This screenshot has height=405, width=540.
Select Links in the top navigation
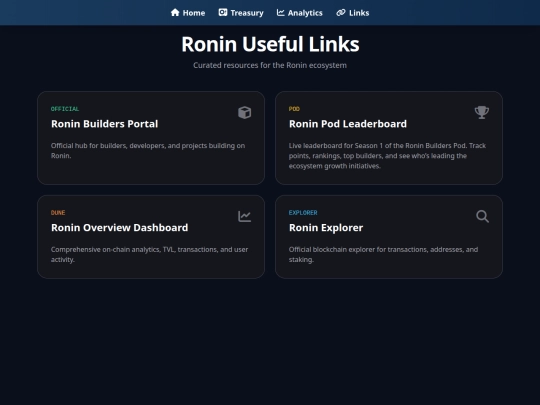353,13
